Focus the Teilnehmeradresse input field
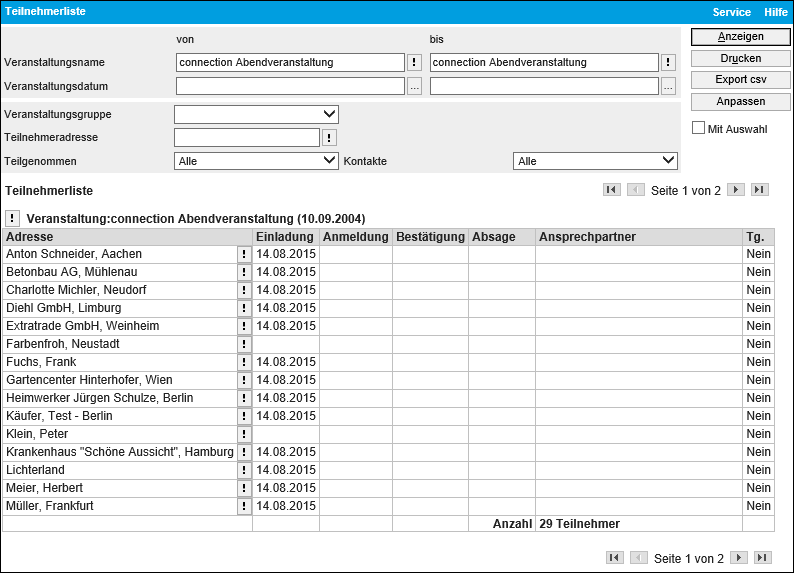This screenshot has height=573, width=794. (247, 137)
